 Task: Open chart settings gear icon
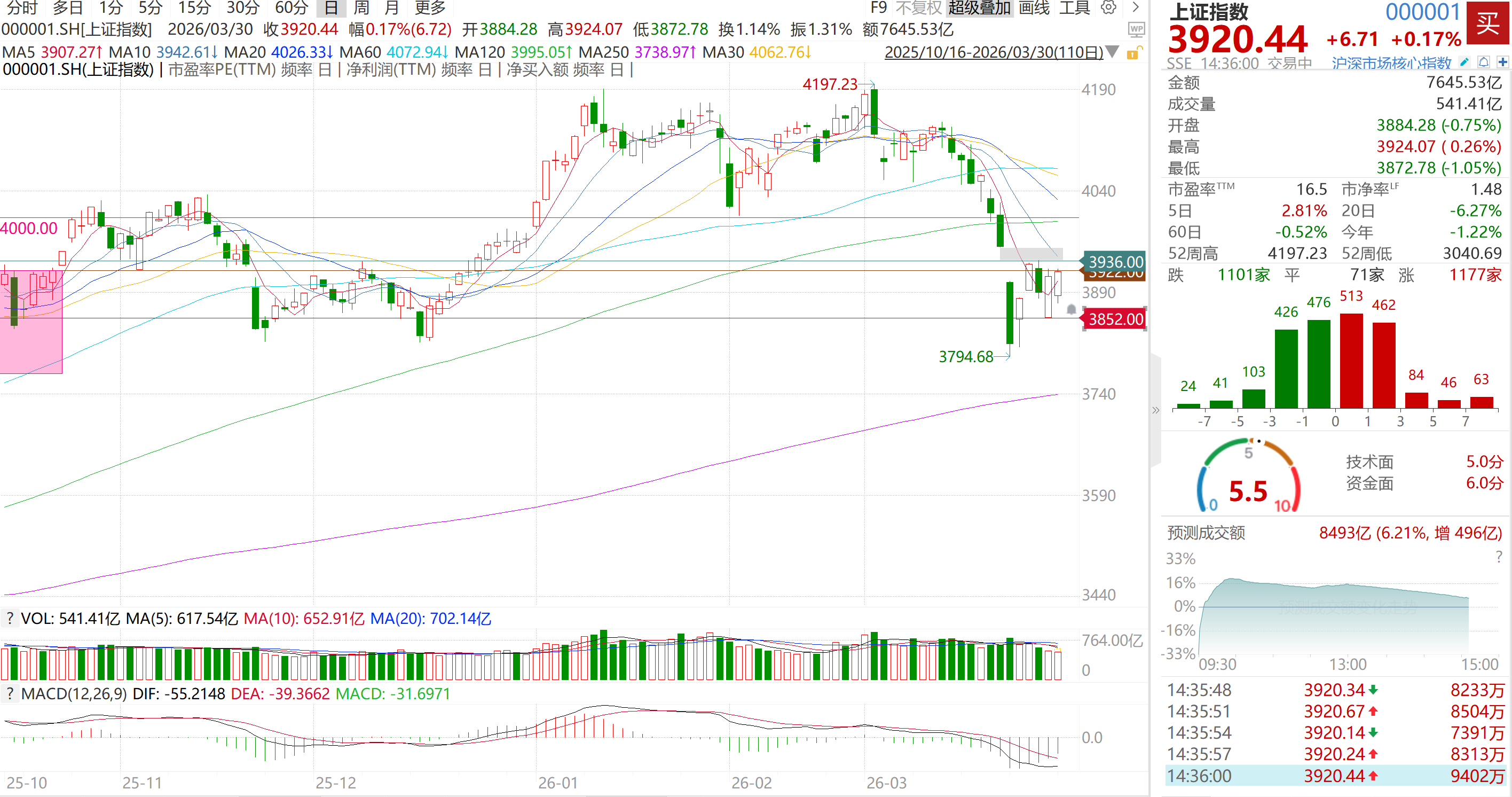pyautogui.click(x=1108, y=7)
